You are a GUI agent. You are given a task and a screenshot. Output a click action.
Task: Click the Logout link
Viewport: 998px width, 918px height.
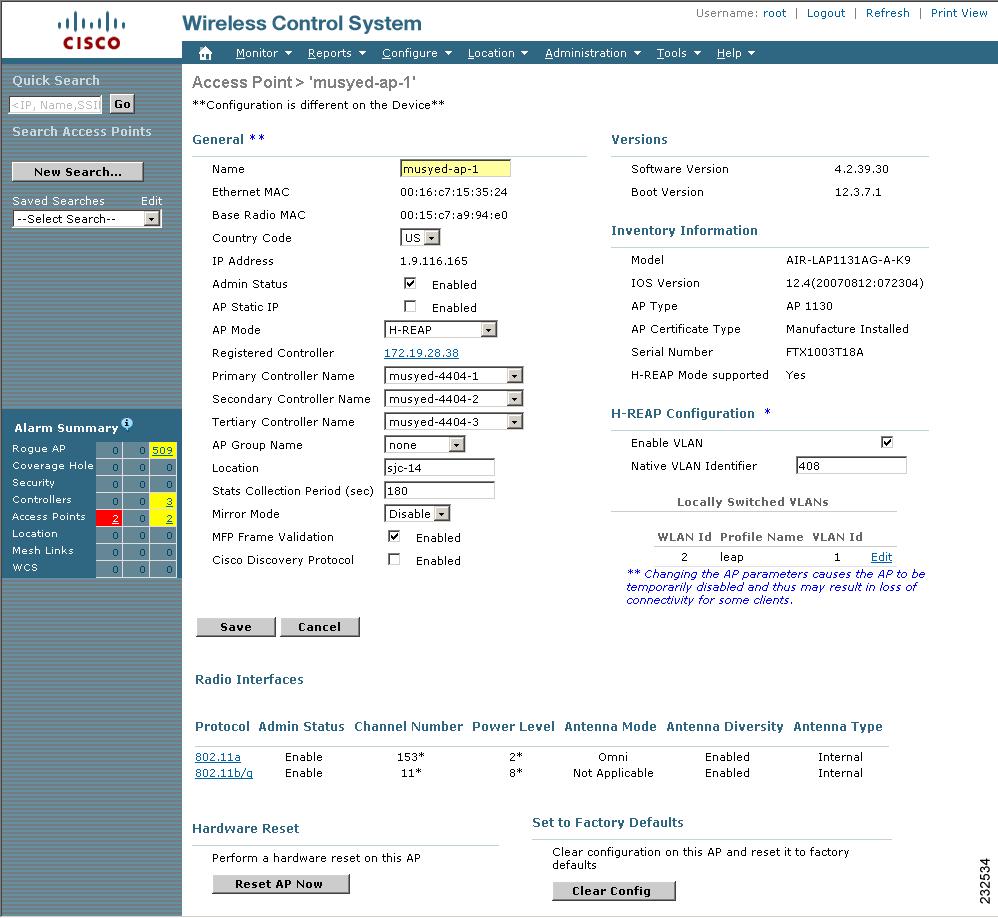click(826, 13)
